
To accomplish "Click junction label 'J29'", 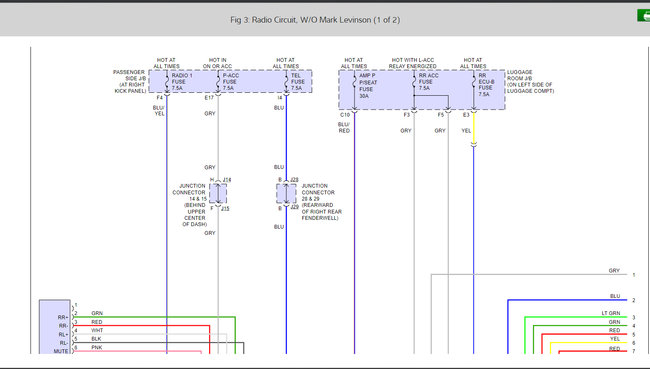I will tap(294, 207).
